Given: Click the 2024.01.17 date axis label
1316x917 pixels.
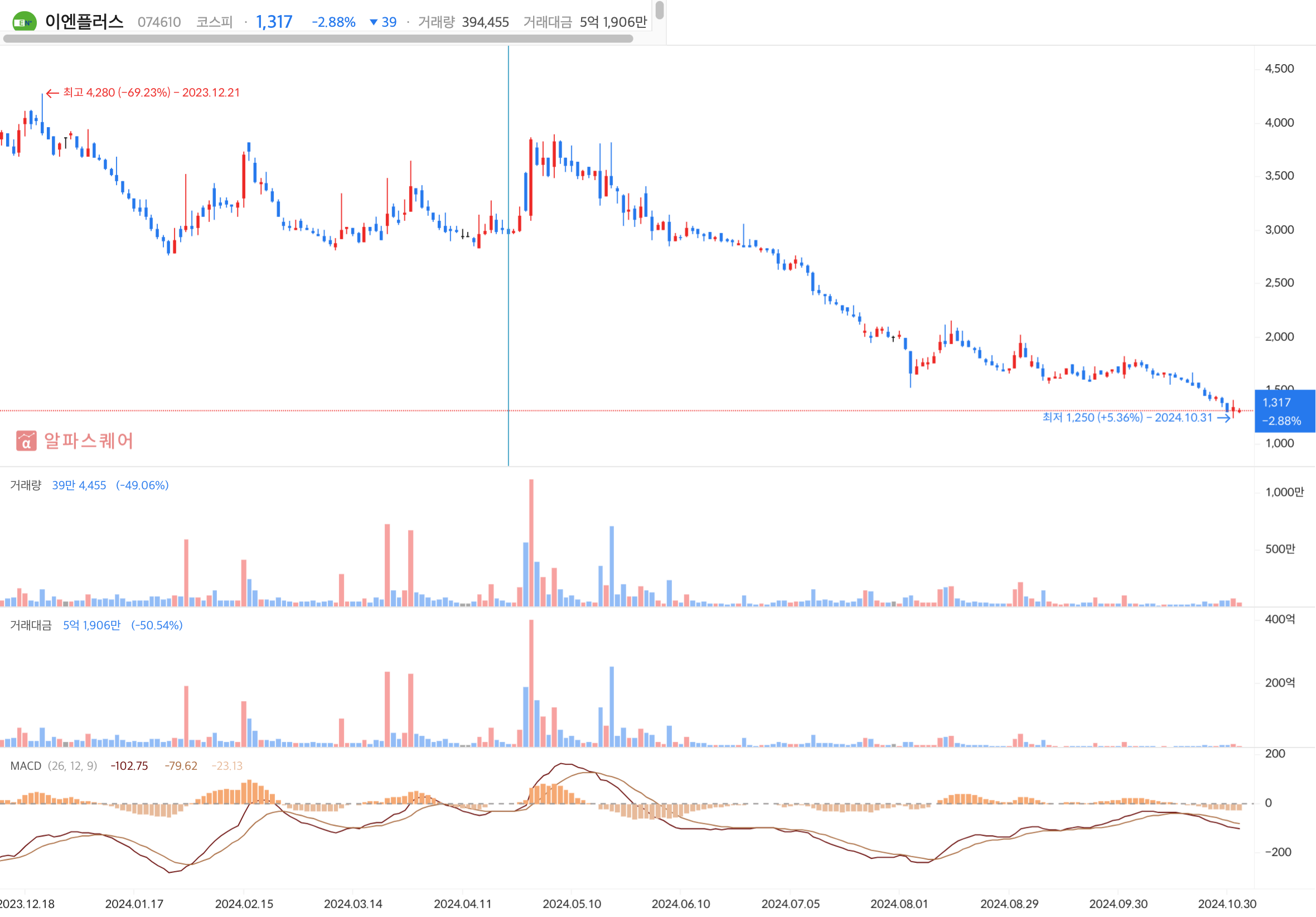Looking at the screenshot, I should [x=134, y=904].
